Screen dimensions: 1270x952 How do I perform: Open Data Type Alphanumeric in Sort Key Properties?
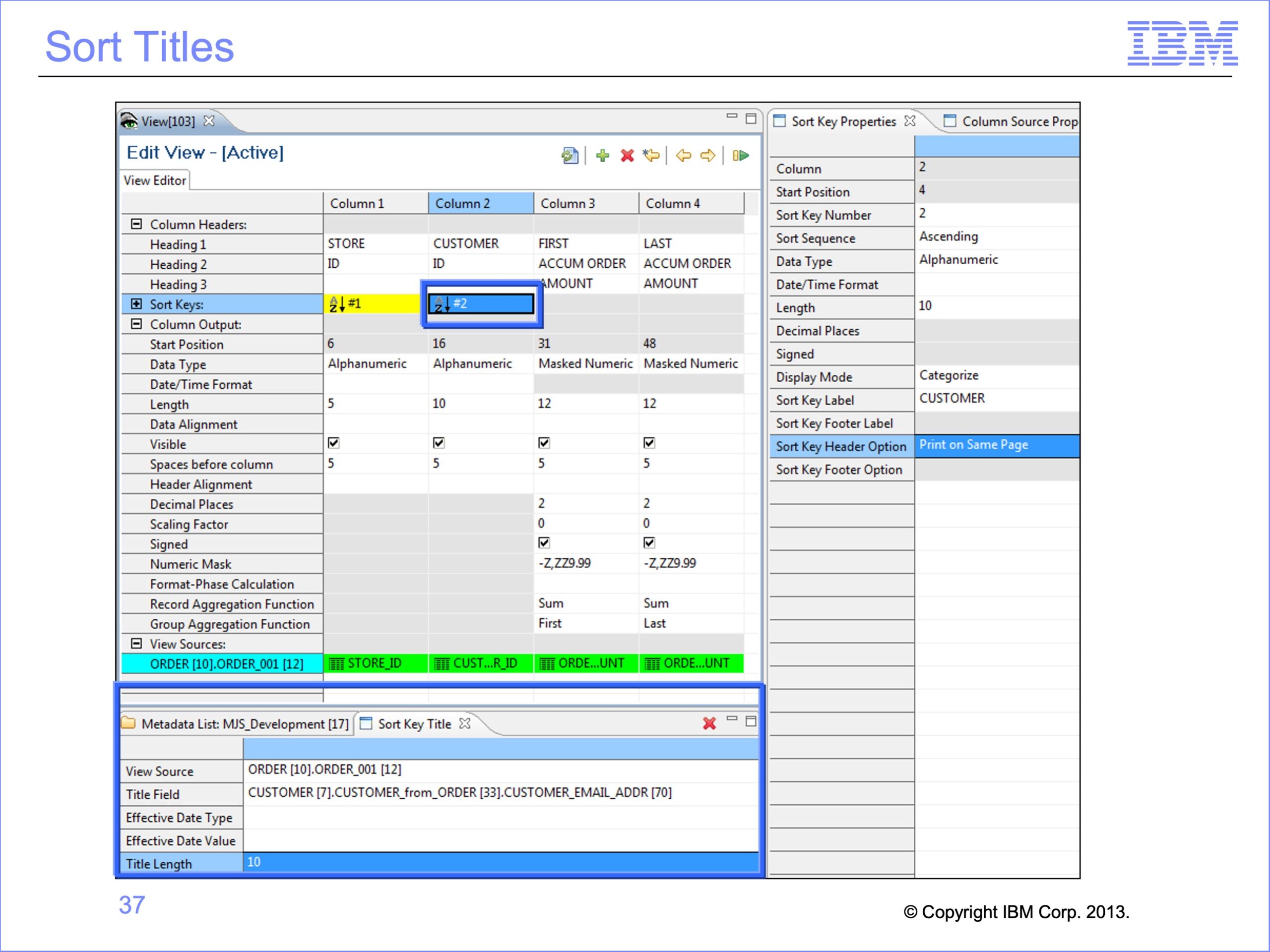coord(997,260)
